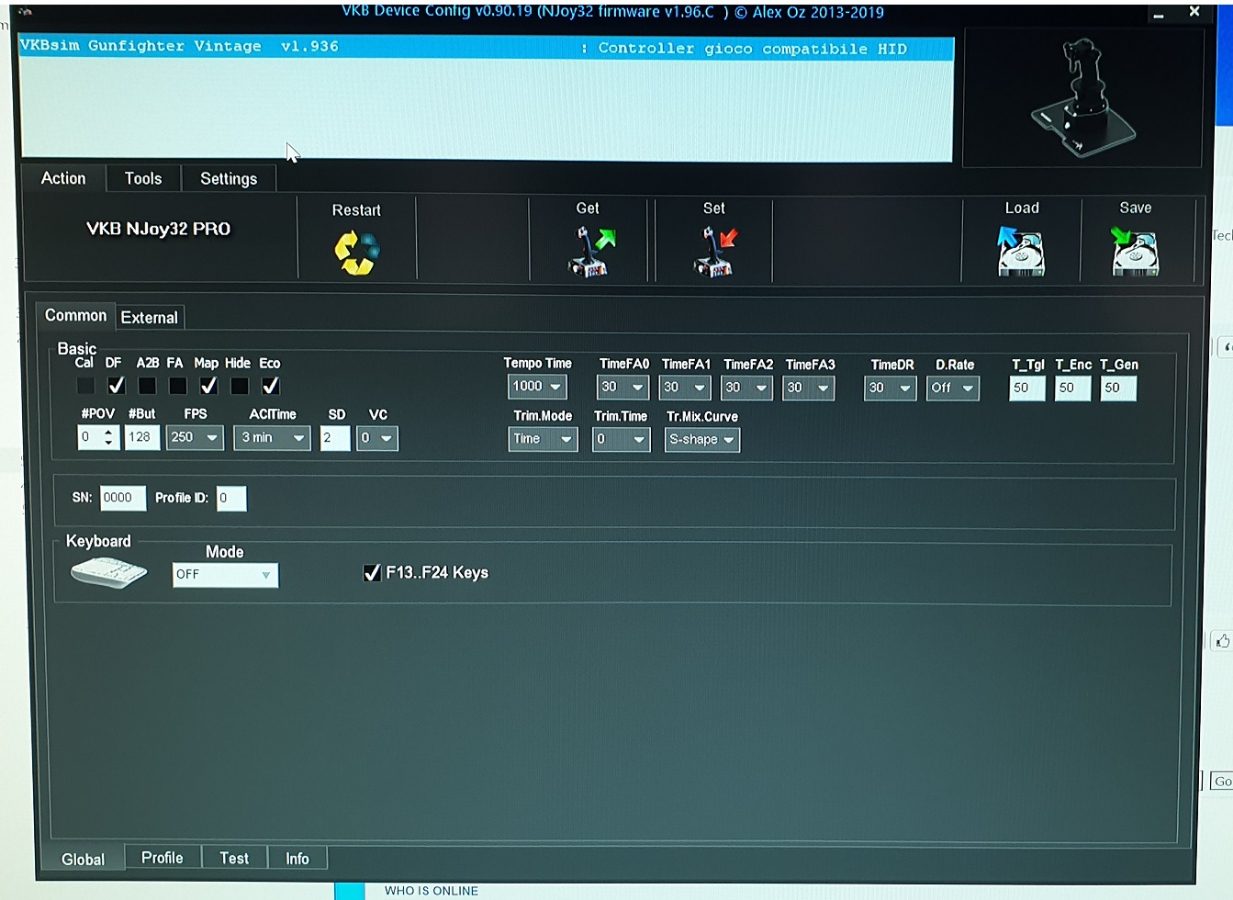Uncheck the Eco checkbox
Image resolution: width=1233 pixels, height=900 pixels.
tap(270, 385)
